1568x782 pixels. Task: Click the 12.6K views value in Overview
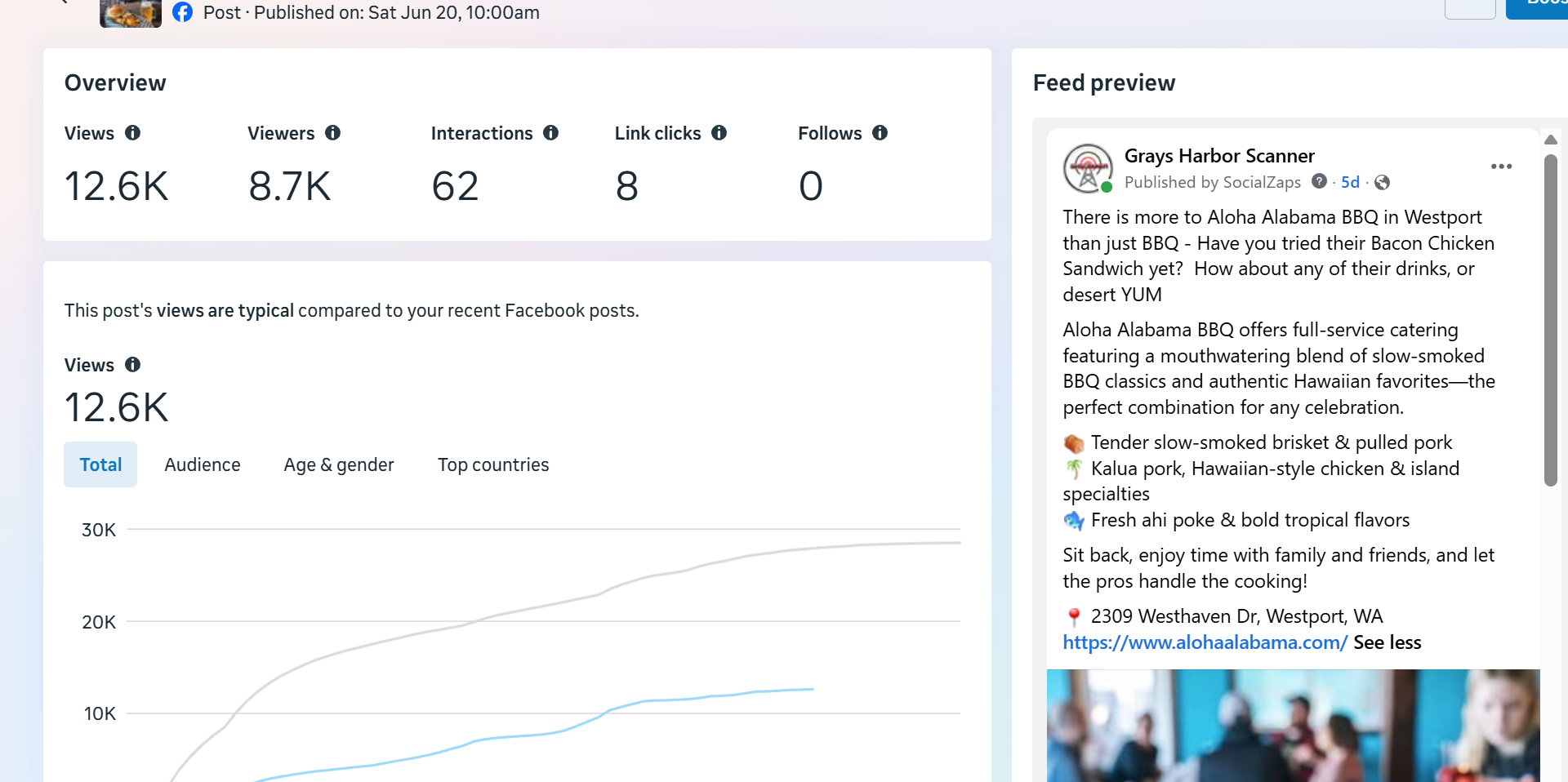tap(117, 186)
